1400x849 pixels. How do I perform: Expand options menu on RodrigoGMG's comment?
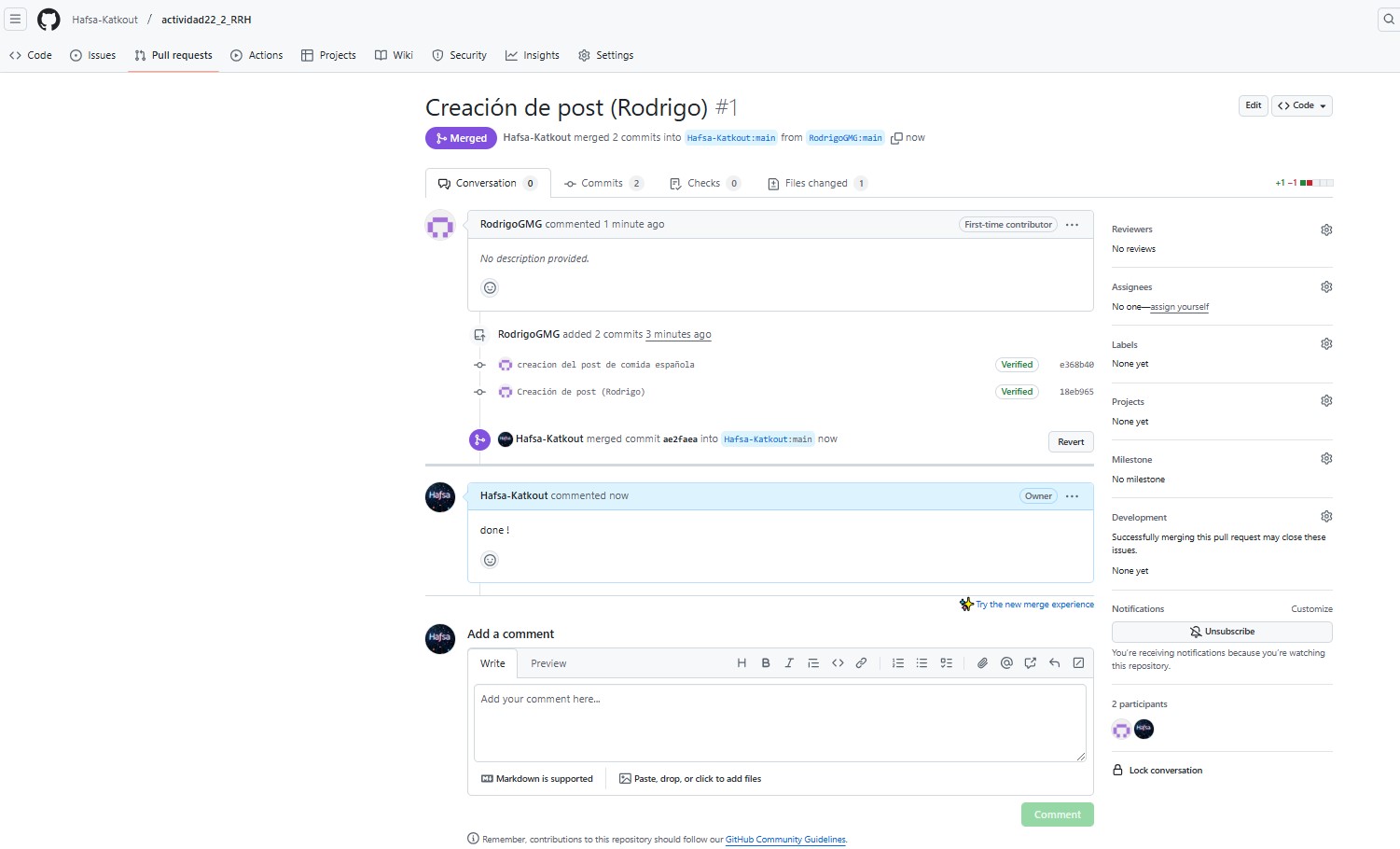pos(1072,225)
